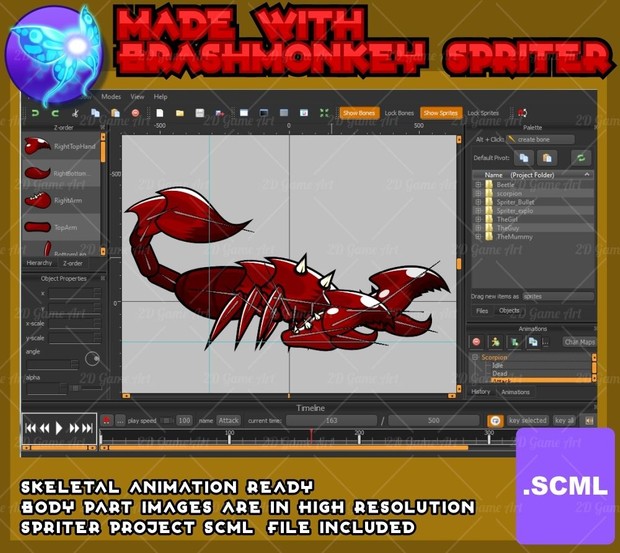
Task: Toggle Lock Bones
Action: click(x=399, y=113)
